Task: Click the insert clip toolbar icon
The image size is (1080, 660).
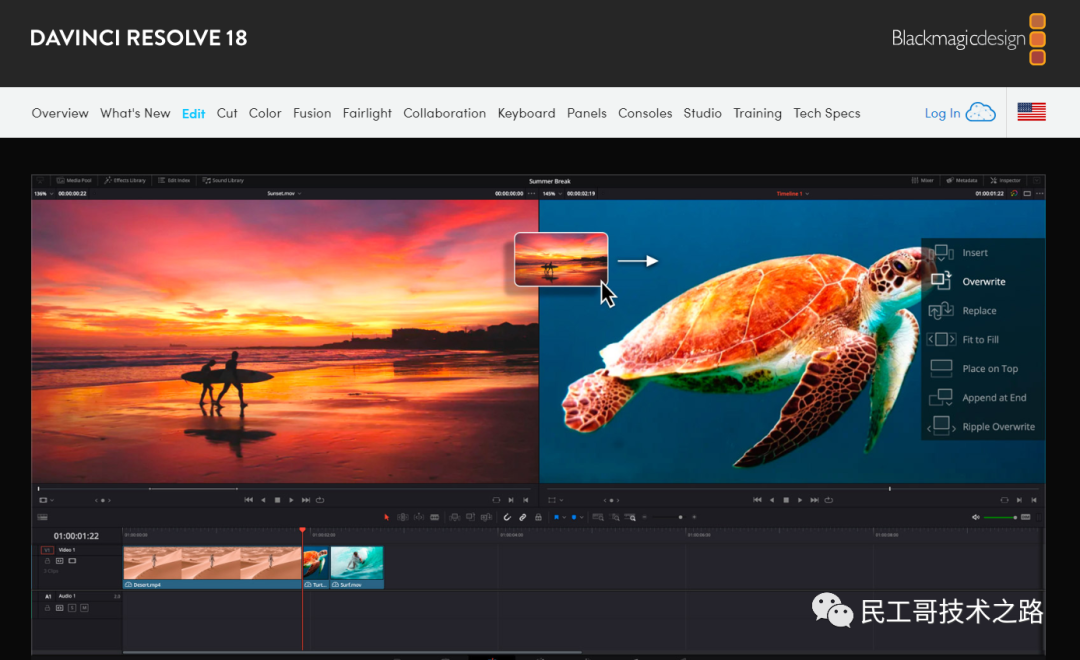Action: pyautogui.click(x=455, y=517)
